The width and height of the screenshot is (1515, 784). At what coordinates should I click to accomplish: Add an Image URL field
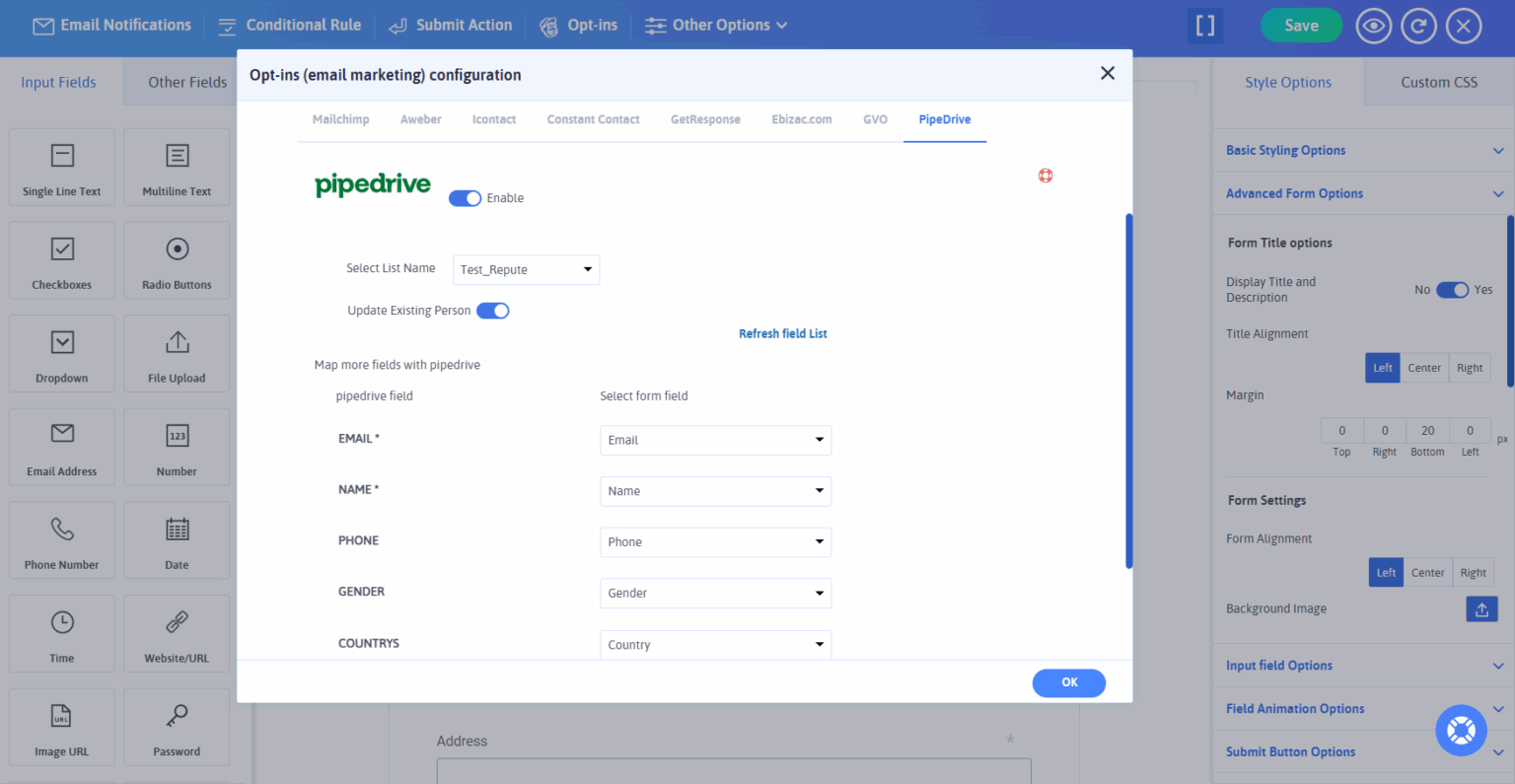(x=62, y=727)
